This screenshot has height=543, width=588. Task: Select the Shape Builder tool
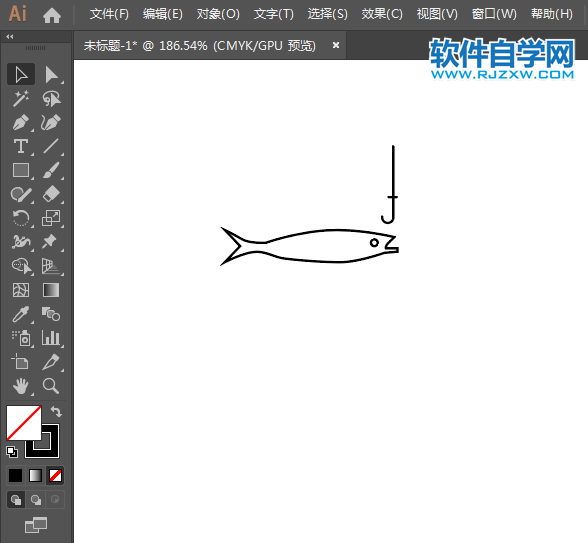(x=21, y=266)
